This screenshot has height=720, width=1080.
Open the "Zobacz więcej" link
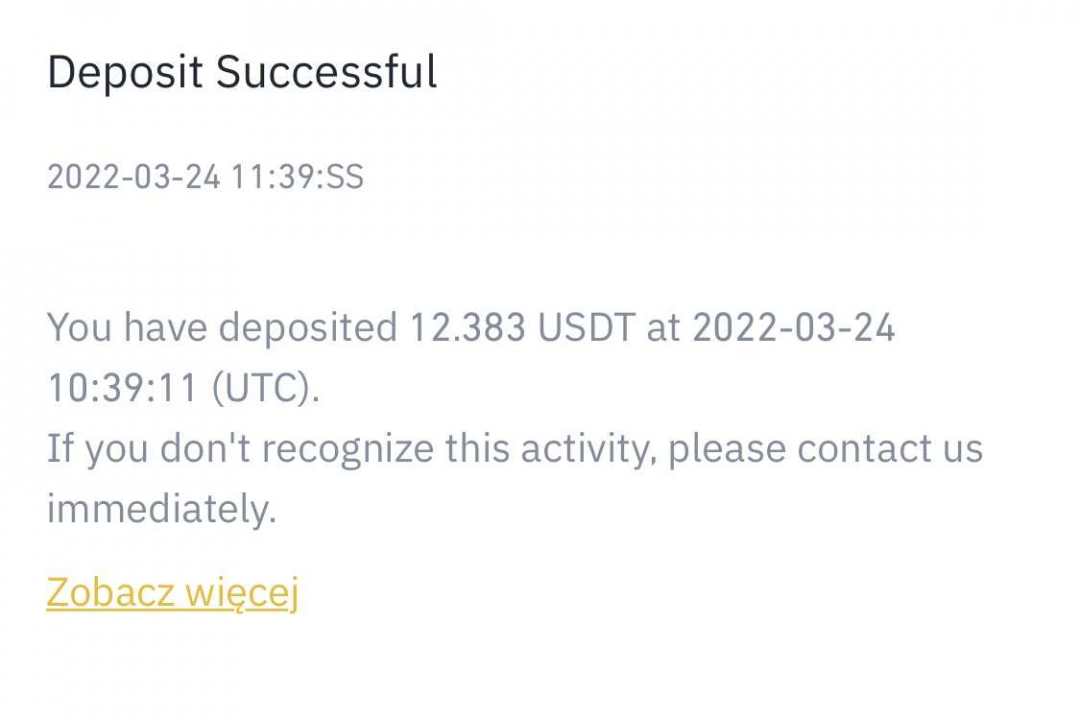(172, 593)
